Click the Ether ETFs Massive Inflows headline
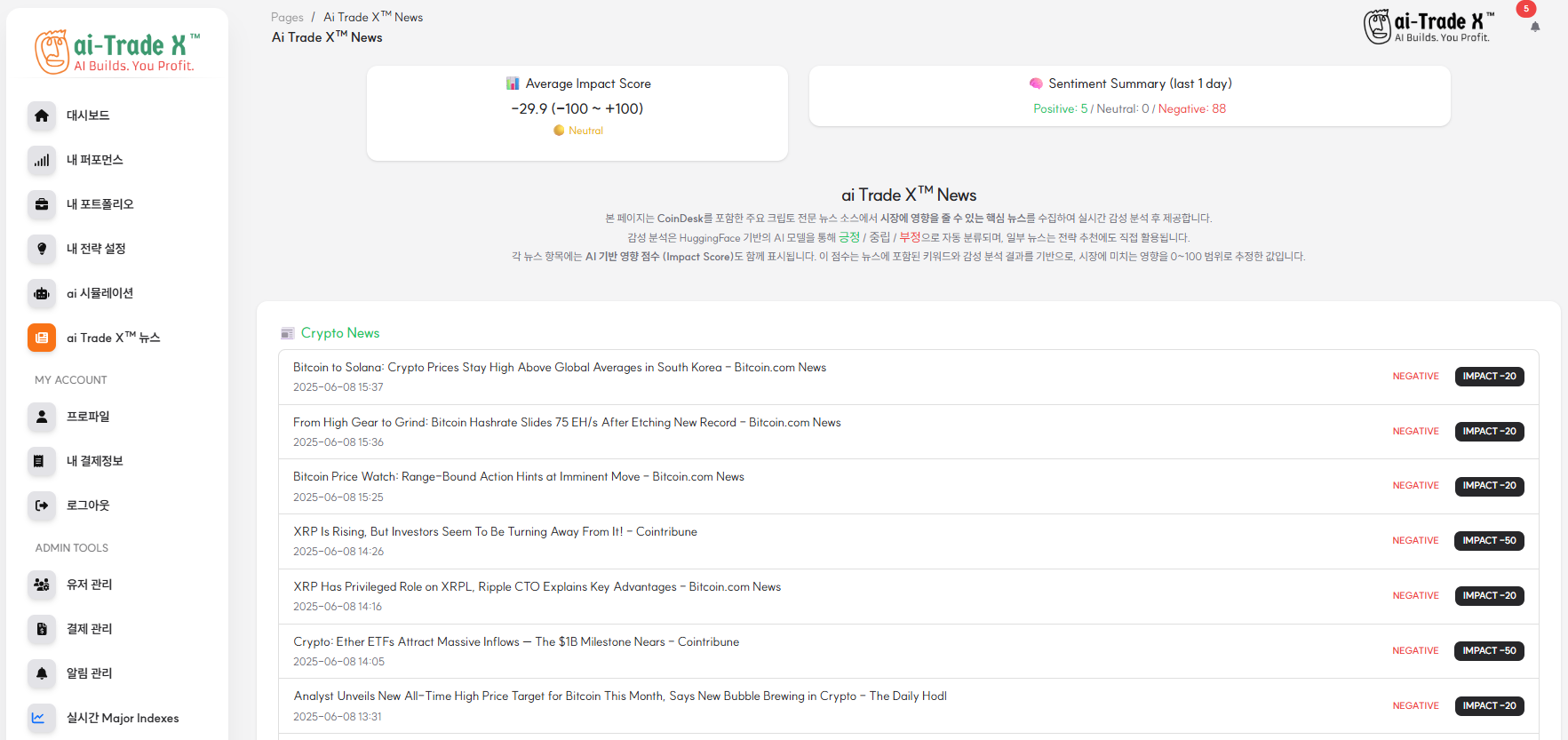The image size is (1568, 740). point(515,641)
